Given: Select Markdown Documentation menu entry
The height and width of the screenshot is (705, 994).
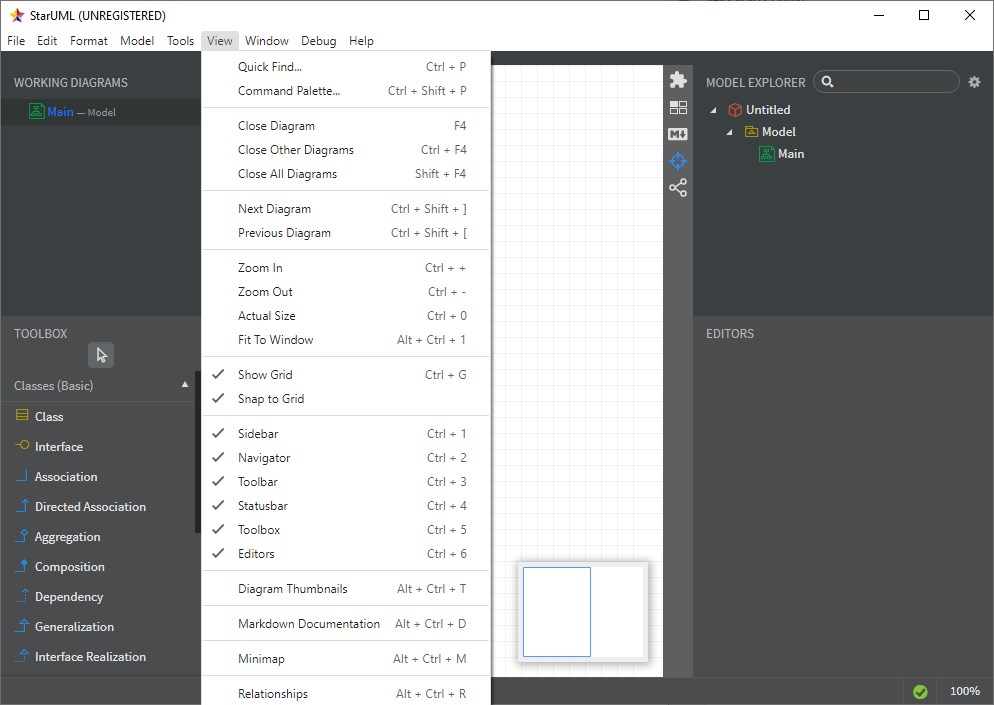Looking at the screenshot, I should pyautogui.click(x=346, y=624).
